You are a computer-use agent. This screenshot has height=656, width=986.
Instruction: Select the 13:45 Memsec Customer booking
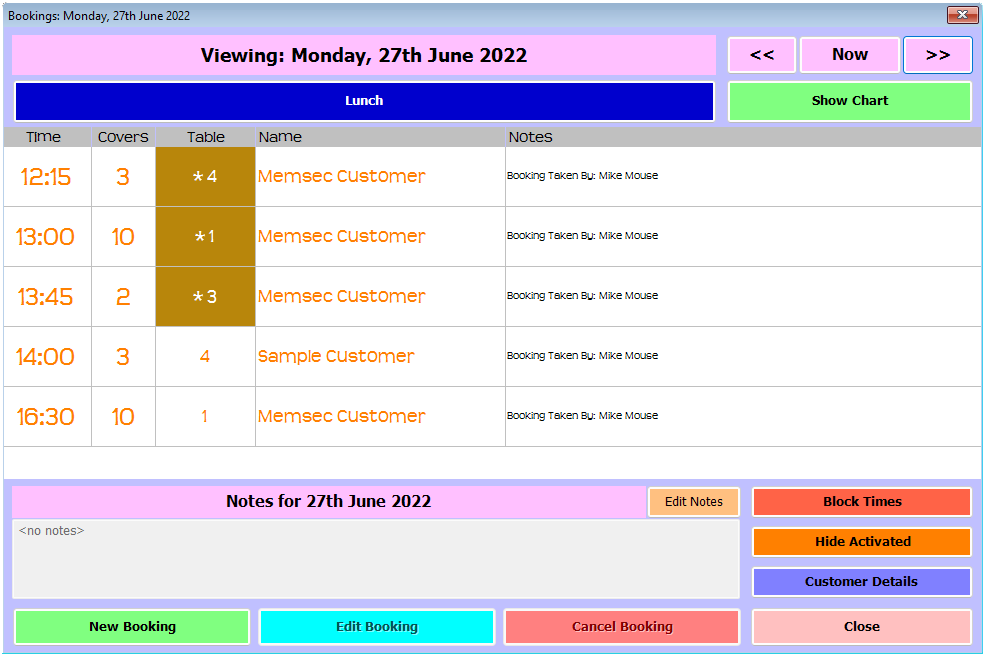tap(341, 297)
